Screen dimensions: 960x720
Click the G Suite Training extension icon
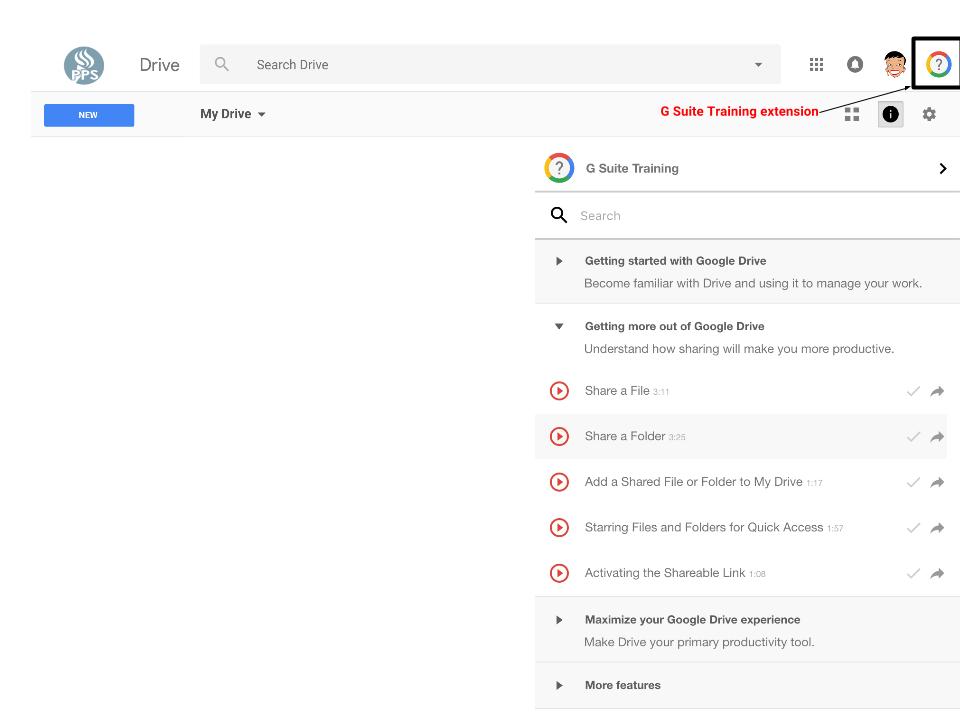[938, 65]
